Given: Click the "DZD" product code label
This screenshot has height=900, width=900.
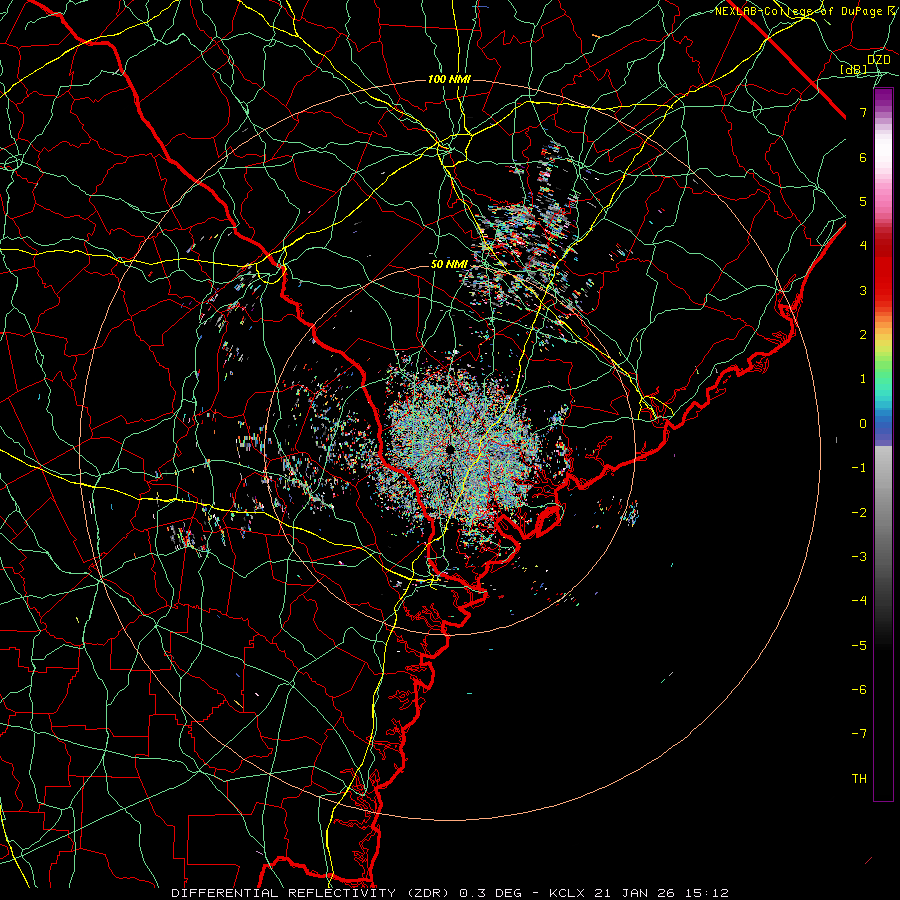Looking at the screenshot, I should (879, 60).
